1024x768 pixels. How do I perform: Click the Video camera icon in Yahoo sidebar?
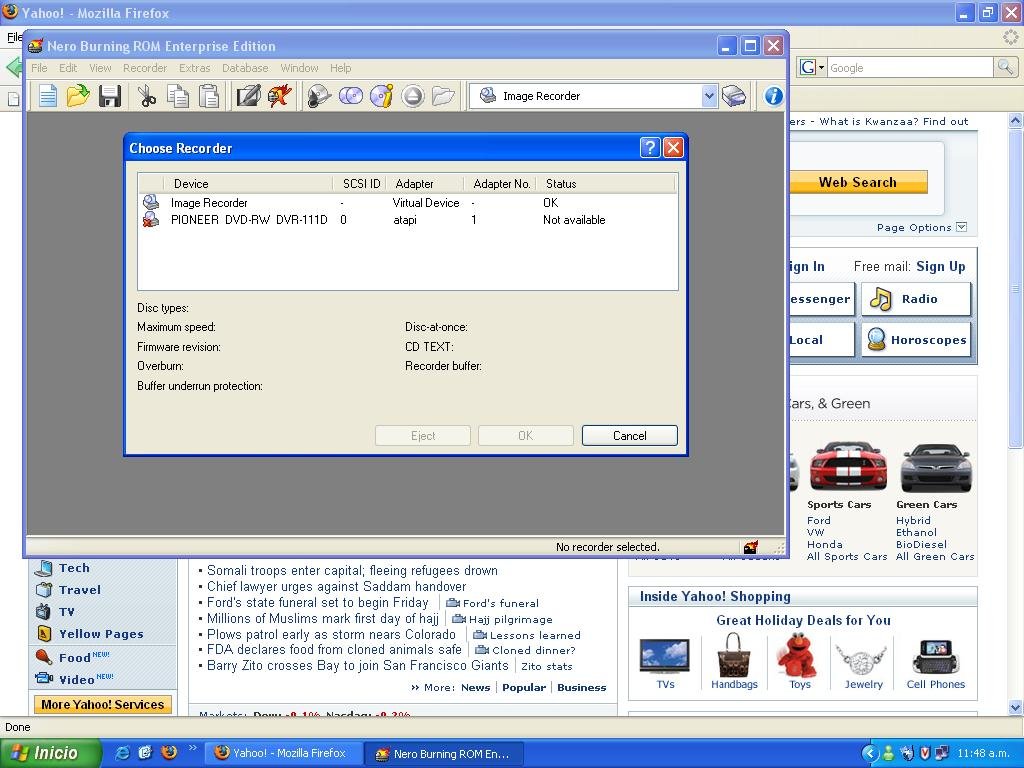pyautogui.click(x=44, y=679)
